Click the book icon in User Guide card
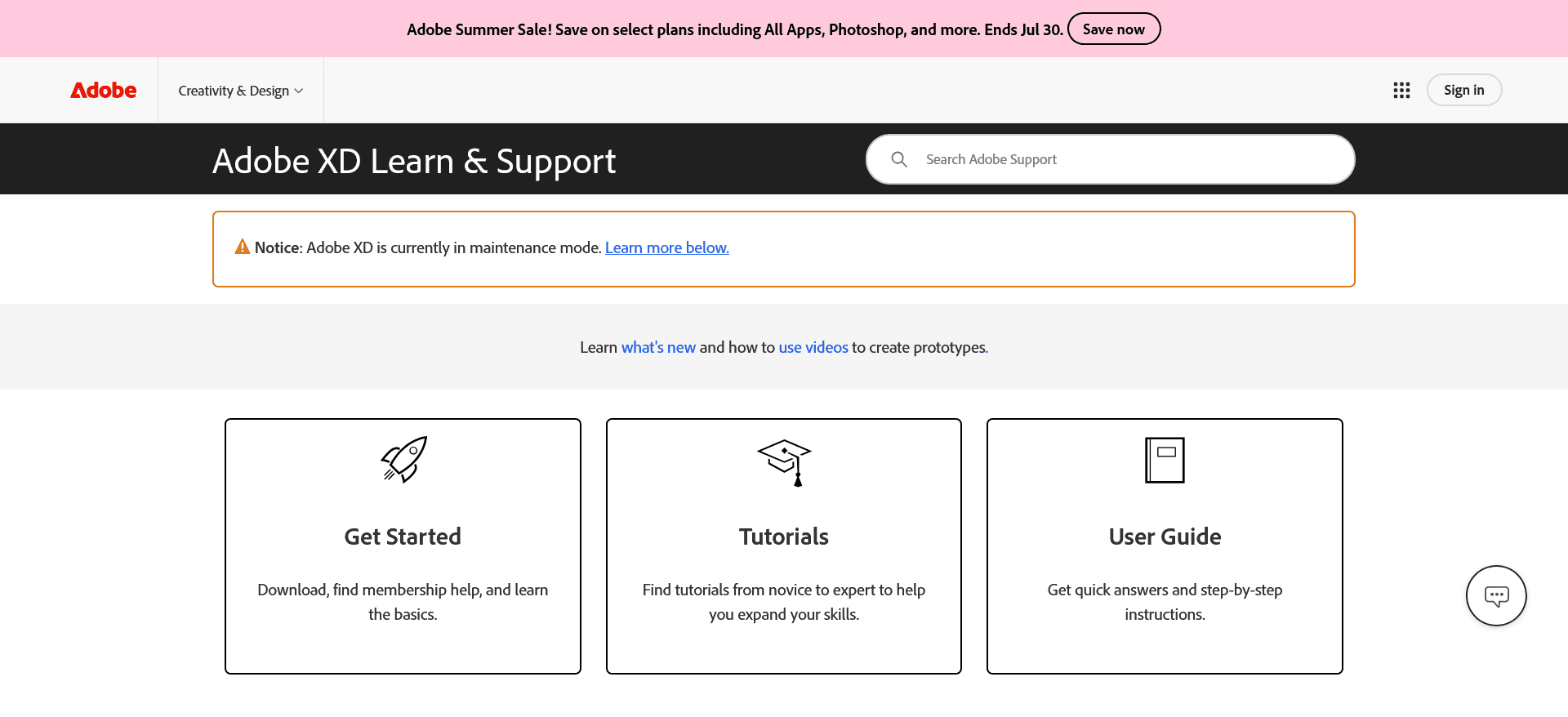 pos(1165,460)
